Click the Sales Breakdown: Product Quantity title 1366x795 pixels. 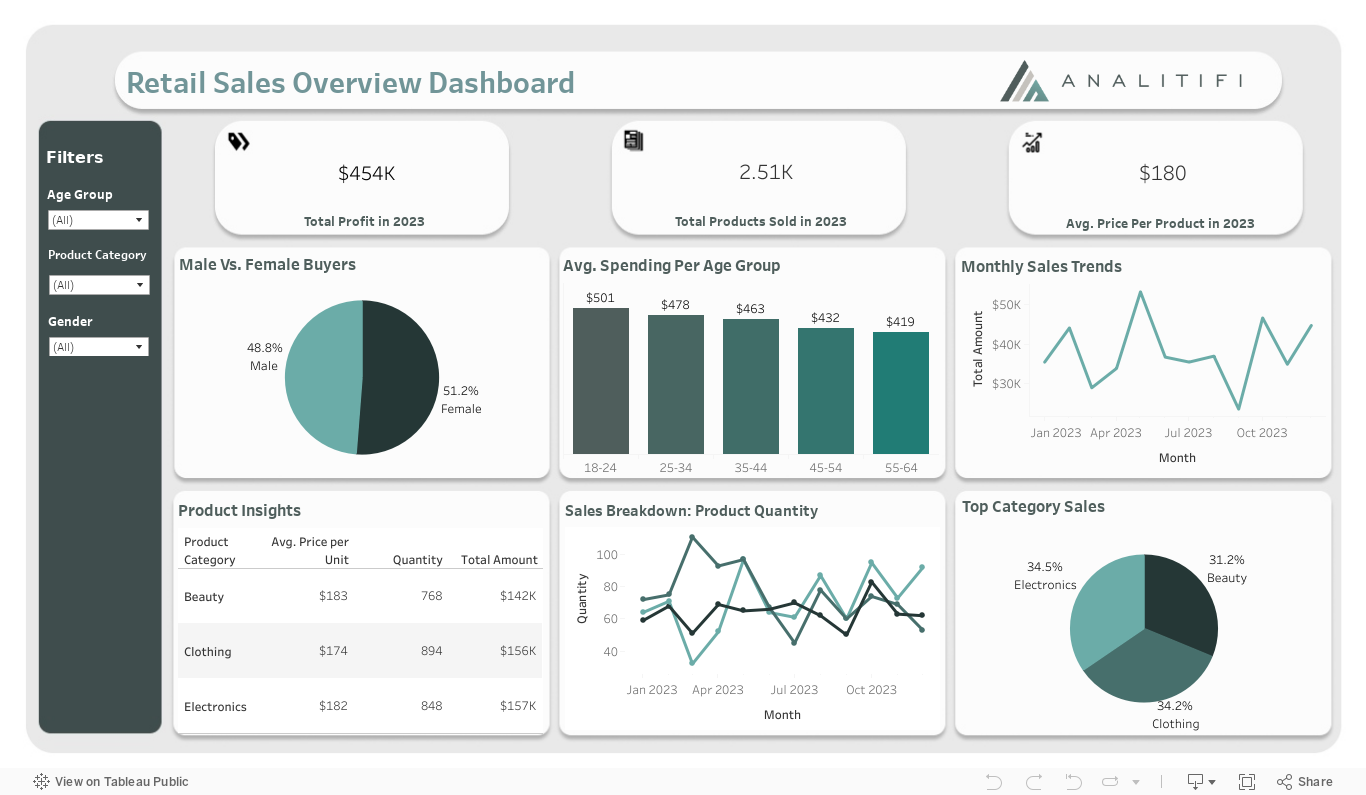coord(691,511)
